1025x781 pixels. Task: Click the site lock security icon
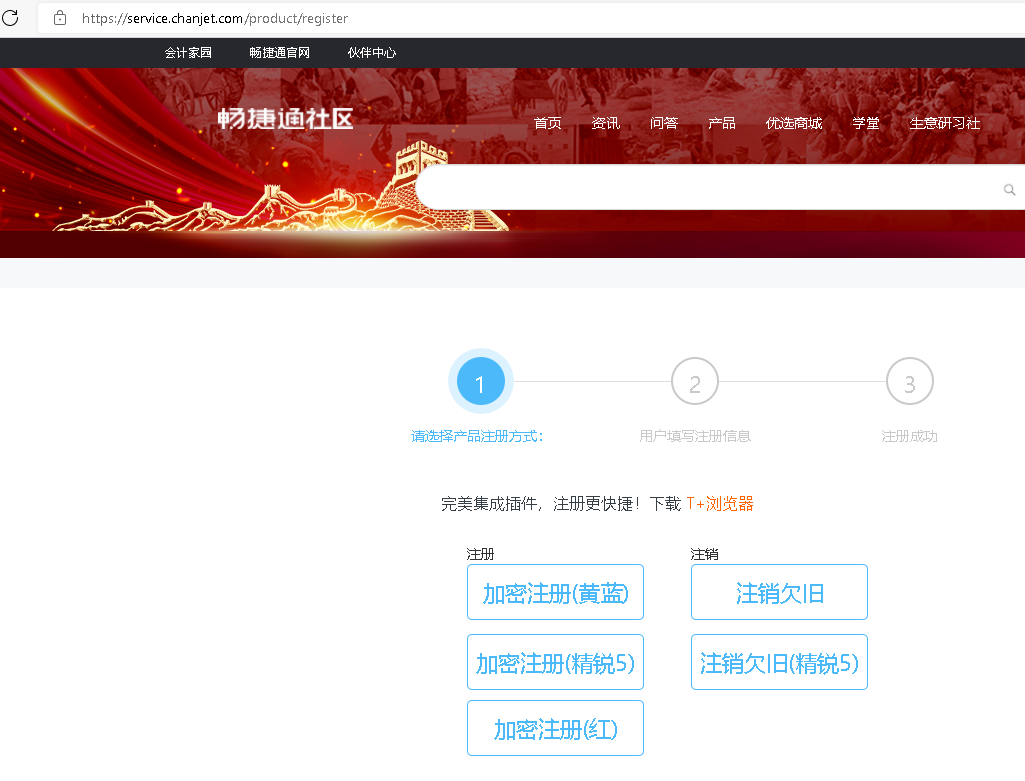click(59, 18)
